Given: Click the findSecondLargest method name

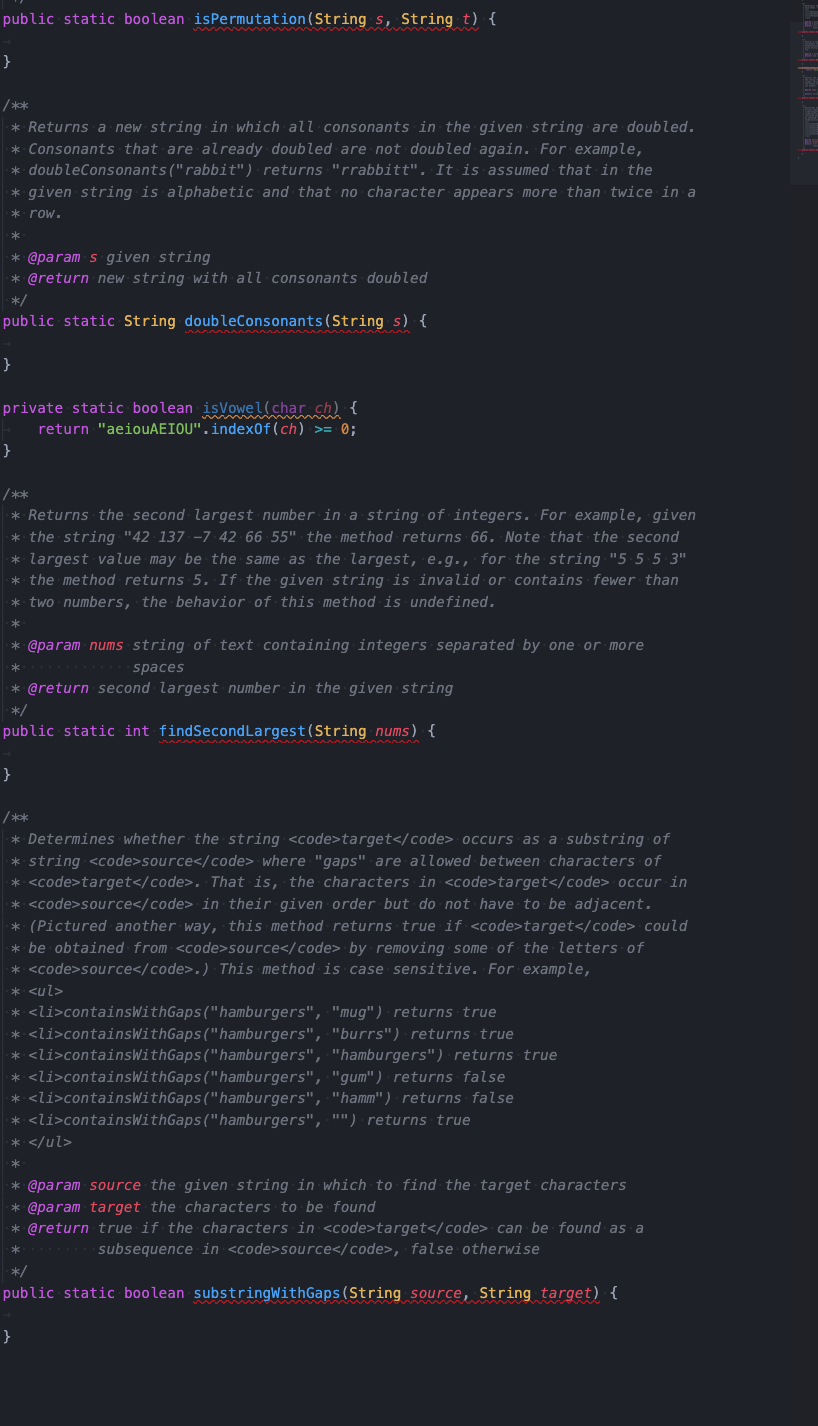Looking at the screenshot, I should (x=230, y=731).
